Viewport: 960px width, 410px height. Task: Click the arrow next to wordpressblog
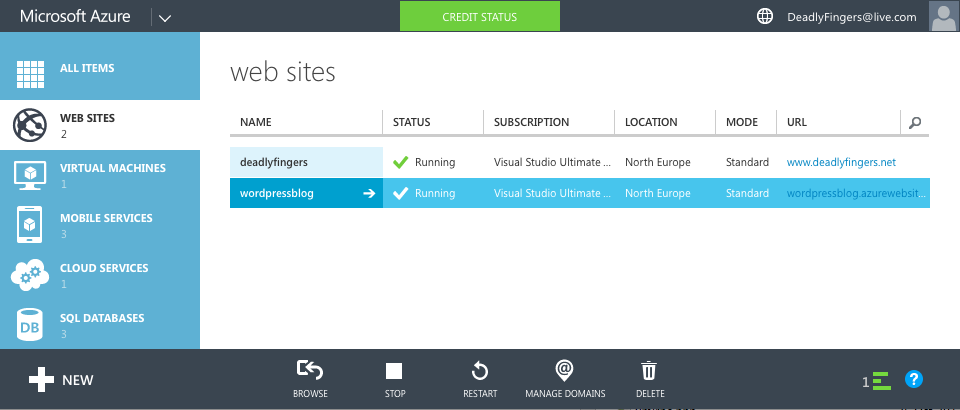click(369, 193)
